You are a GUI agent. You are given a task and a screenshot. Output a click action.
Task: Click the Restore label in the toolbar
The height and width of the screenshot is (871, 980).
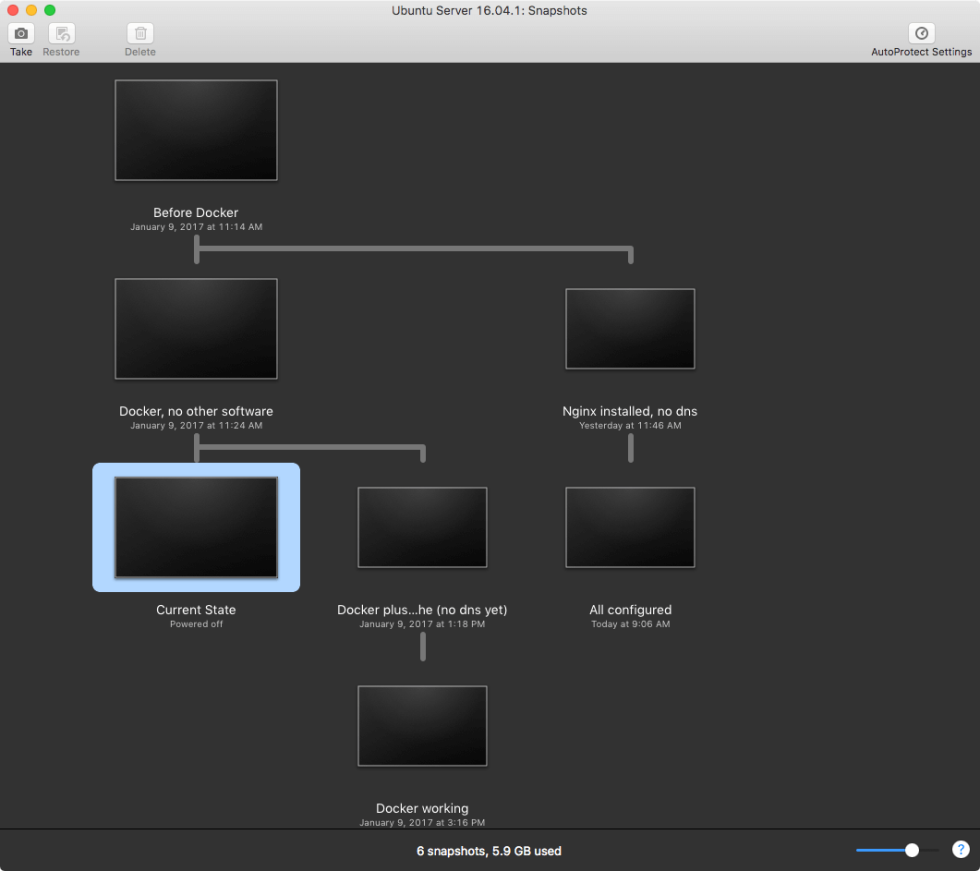click(x=60, y=52)
